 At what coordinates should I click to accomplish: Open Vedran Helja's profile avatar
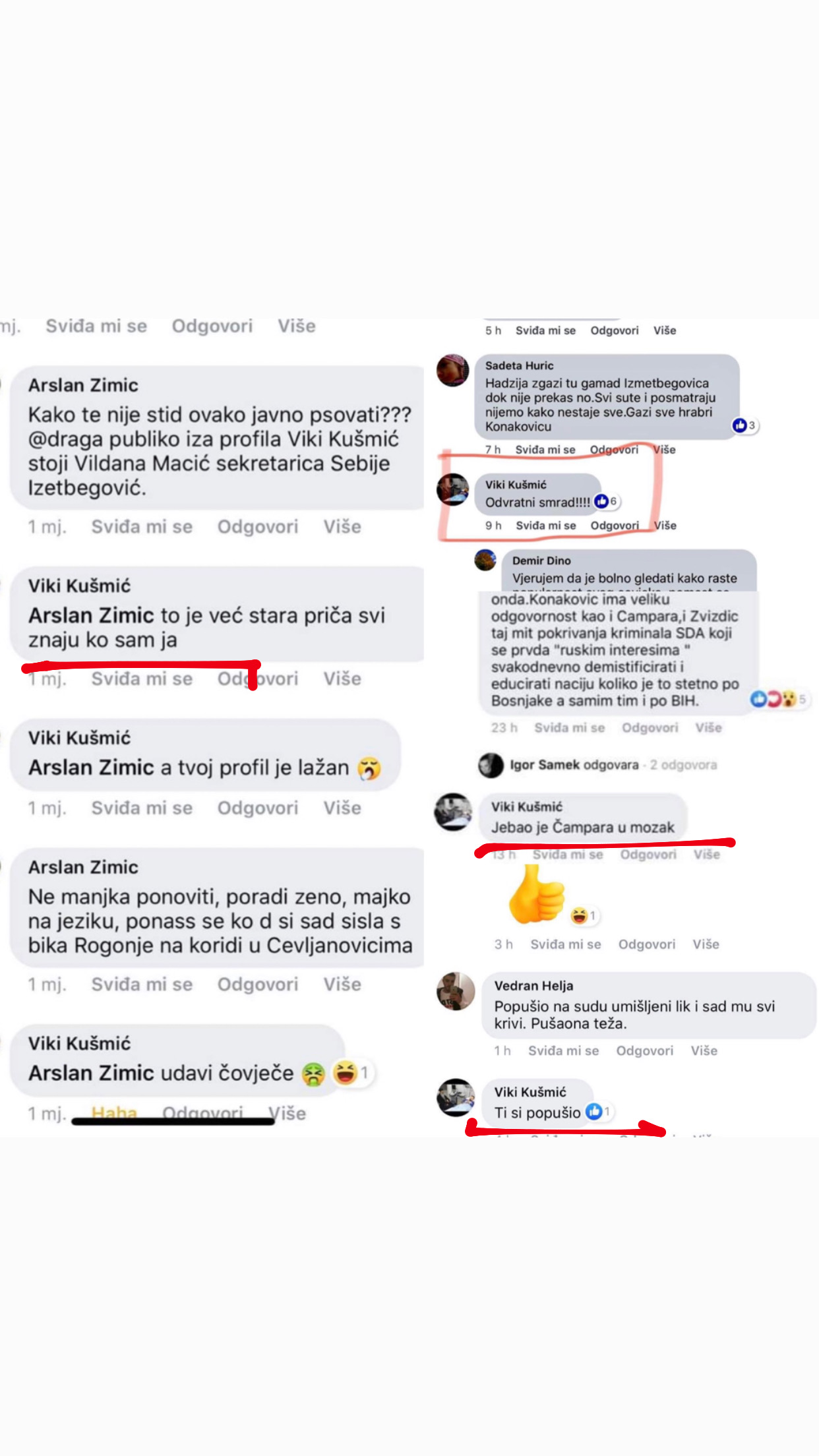[455, 991]
